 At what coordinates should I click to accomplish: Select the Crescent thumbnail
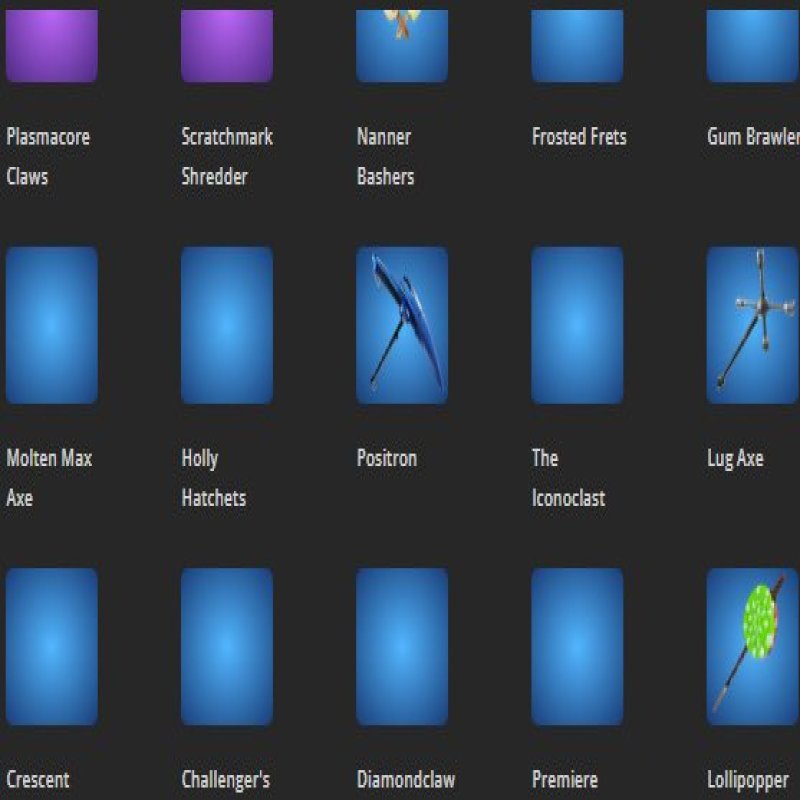tap(50, 645)
